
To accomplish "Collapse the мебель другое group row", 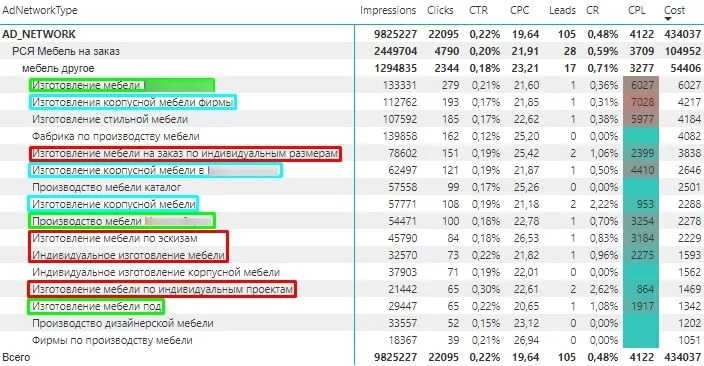I will point(58,68).
